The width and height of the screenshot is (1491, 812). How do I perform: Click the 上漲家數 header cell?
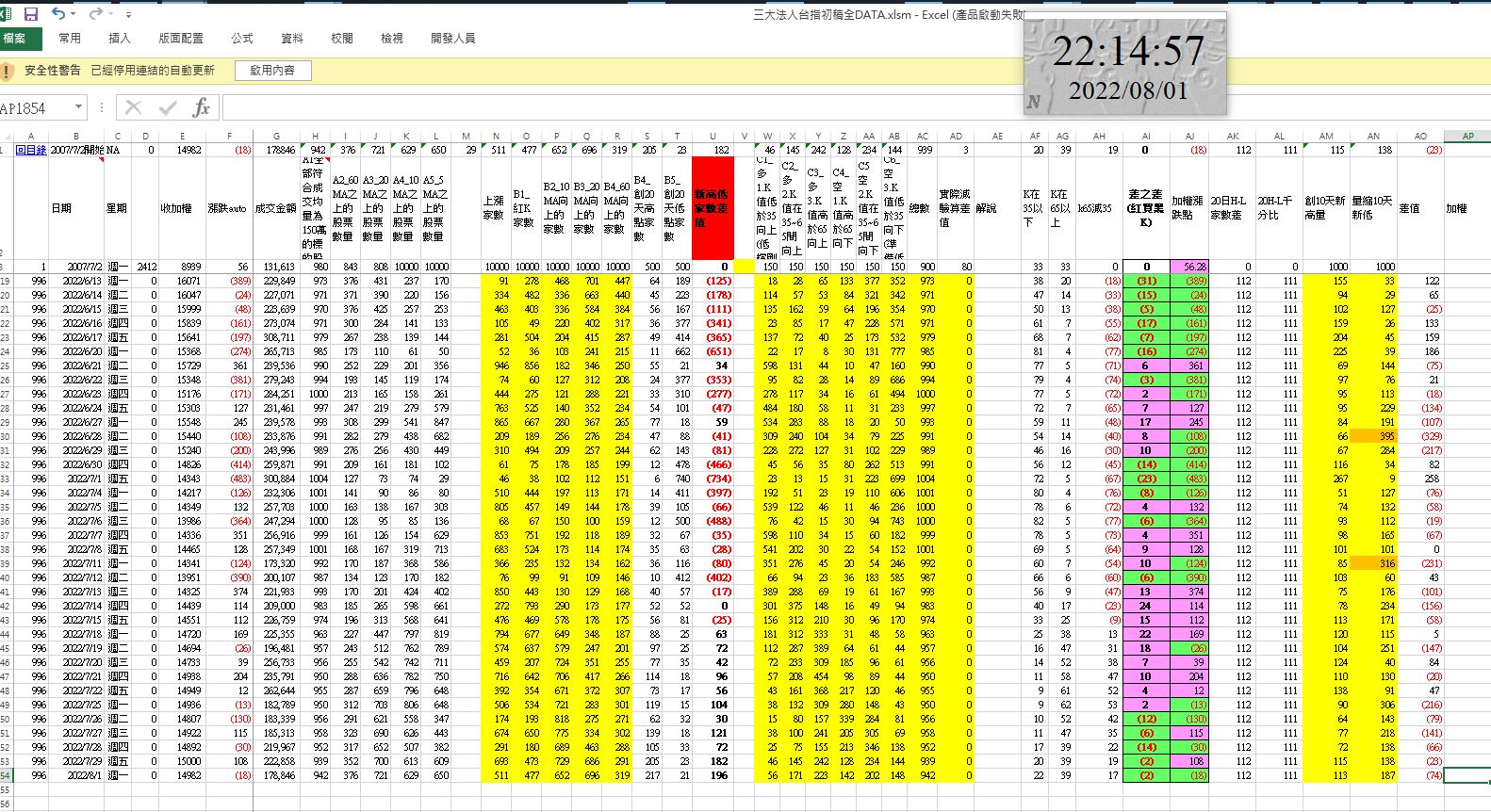click(x=496, y=208)
